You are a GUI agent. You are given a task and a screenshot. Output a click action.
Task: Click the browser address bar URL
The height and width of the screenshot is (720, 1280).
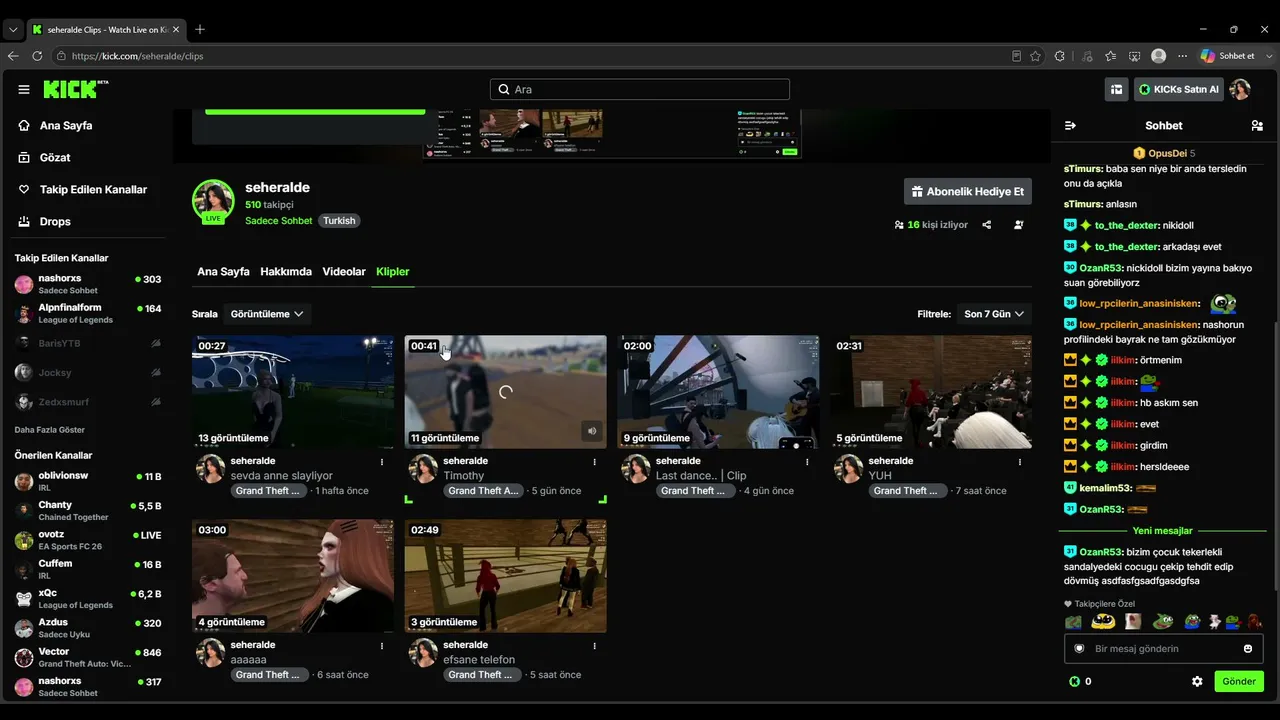pyautogui.click(x=137, y=56)
